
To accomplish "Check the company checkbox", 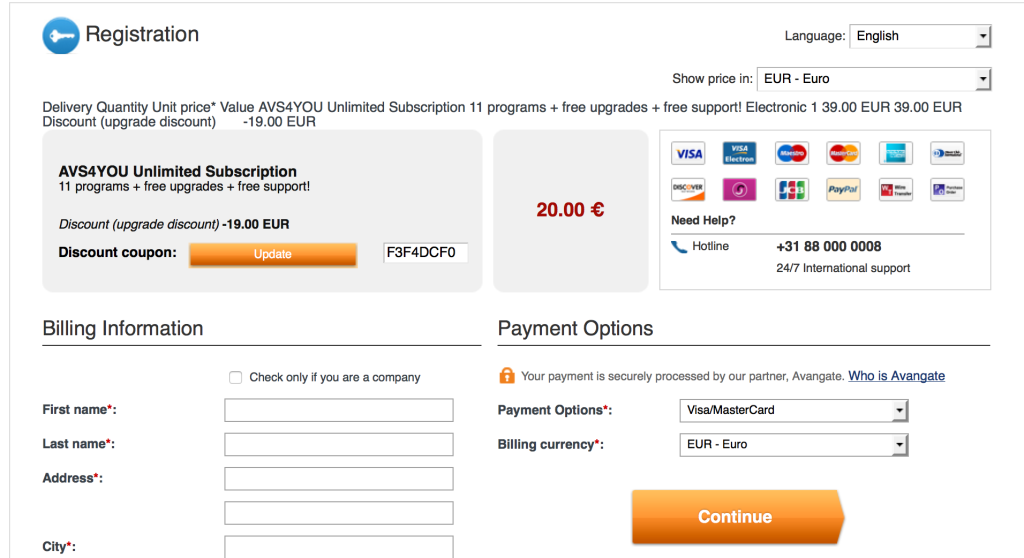I will pyautogui.click(x=236, y=378).
